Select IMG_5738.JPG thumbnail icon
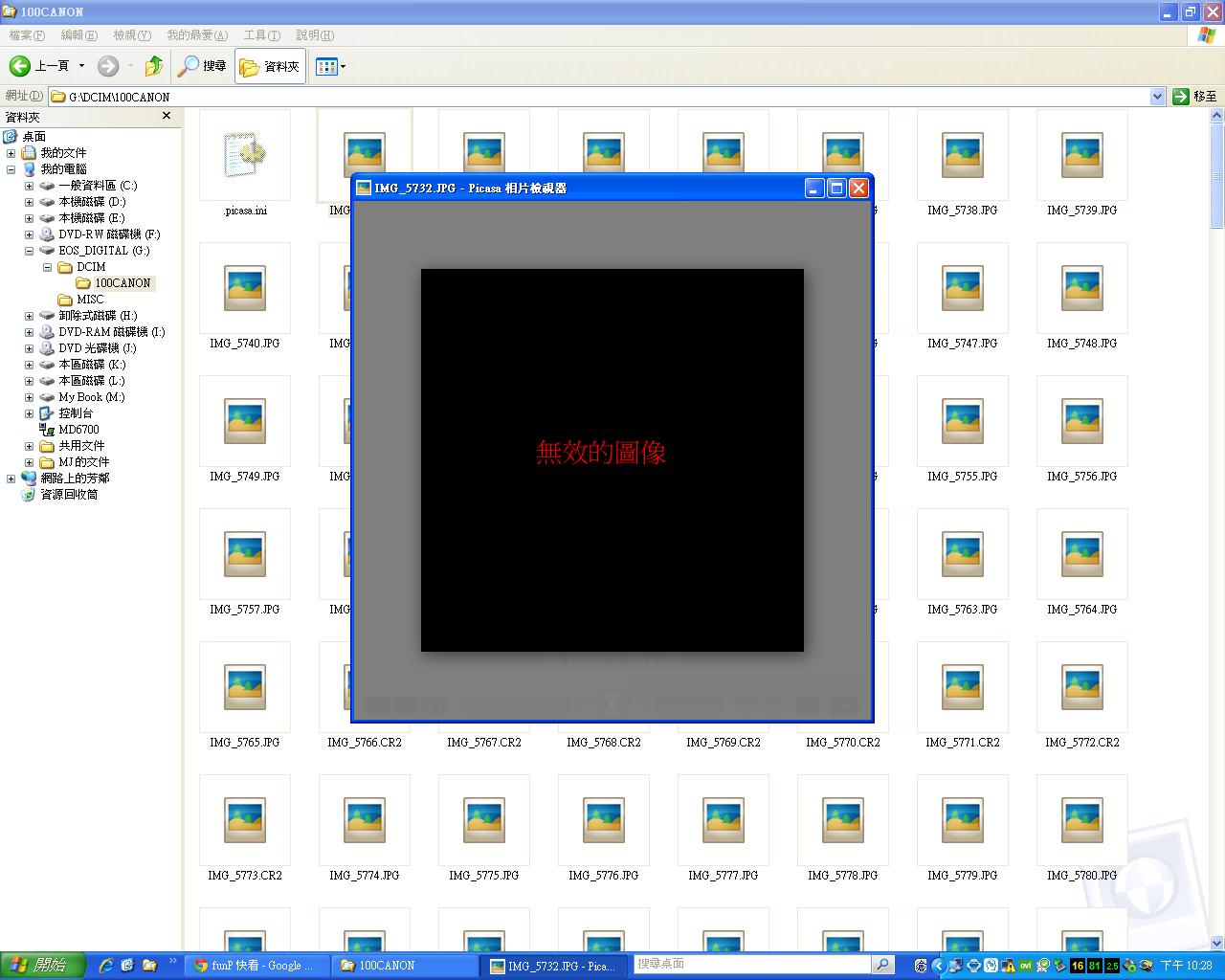Viewport: 1225px width, 980px height. pyautogui.click(x=963, y=155)
